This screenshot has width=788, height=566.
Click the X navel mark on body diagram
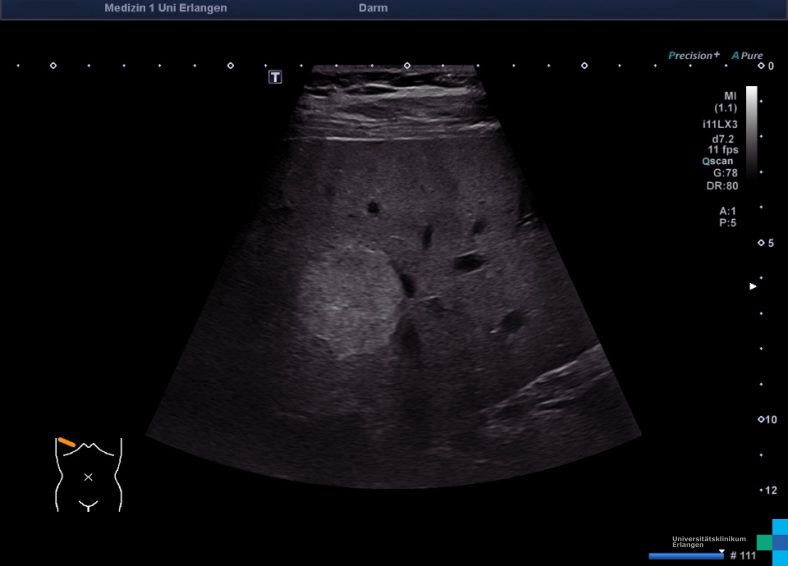click(88, 477)
